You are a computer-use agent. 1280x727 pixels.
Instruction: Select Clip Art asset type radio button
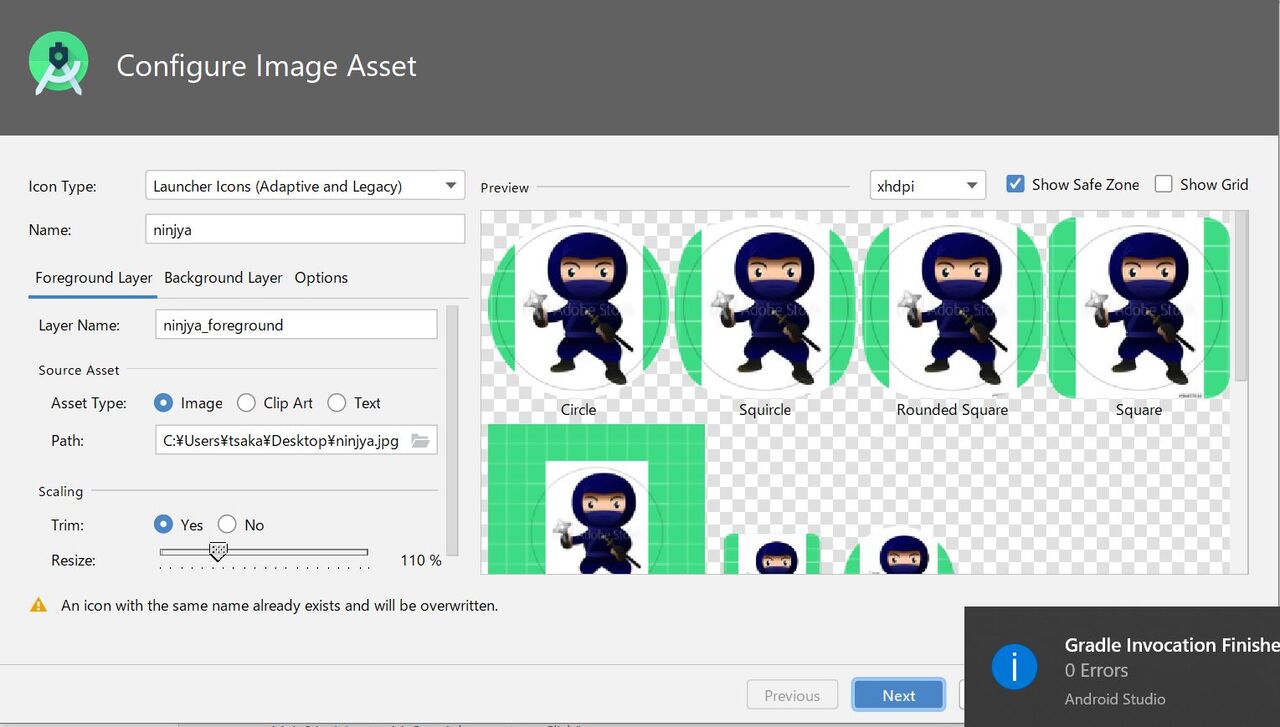tap(246, 403)
